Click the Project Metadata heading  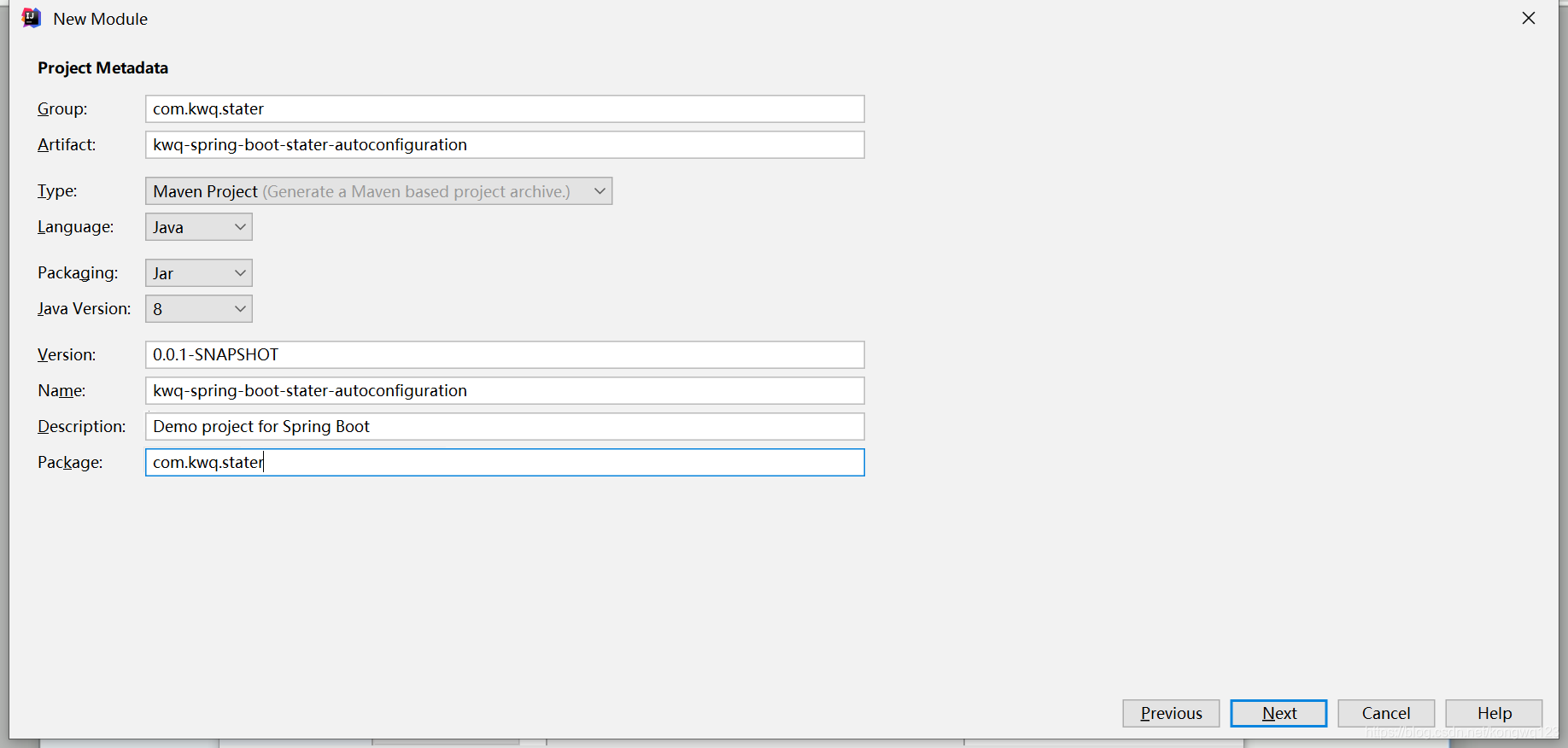pos(102,67)
